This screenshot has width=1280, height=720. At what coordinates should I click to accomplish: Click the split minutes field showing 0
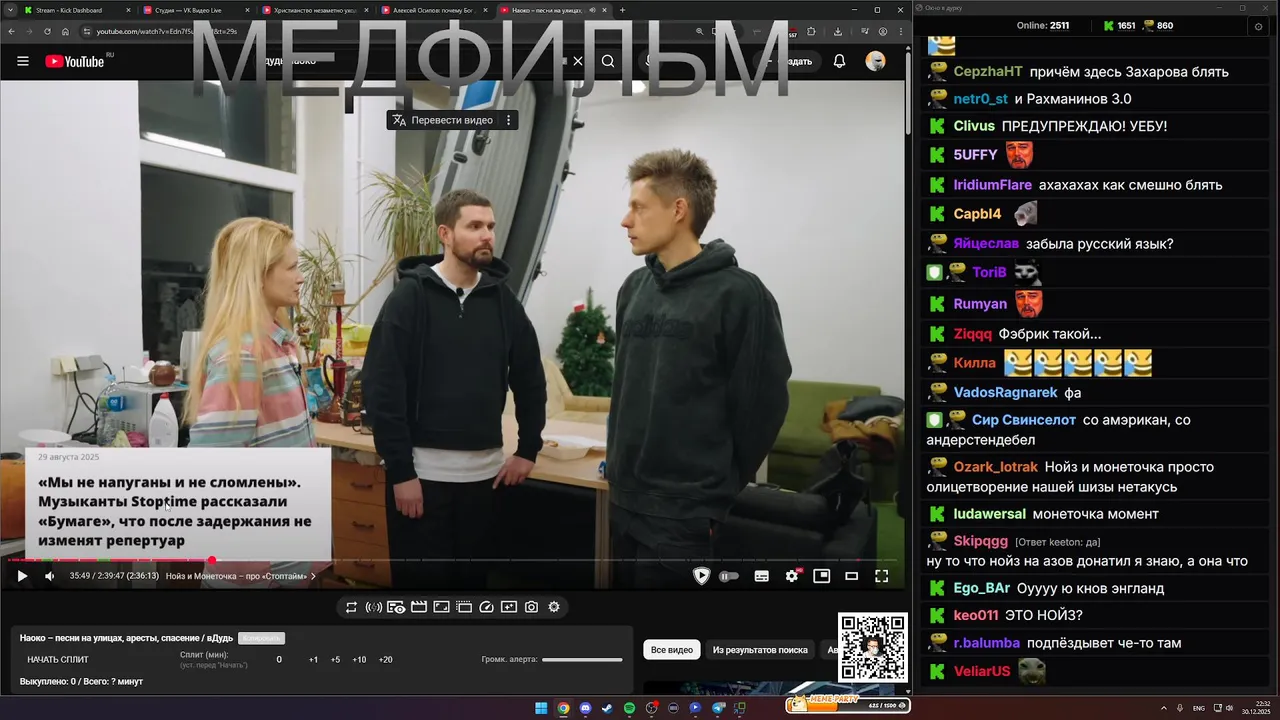pos(279,660)
